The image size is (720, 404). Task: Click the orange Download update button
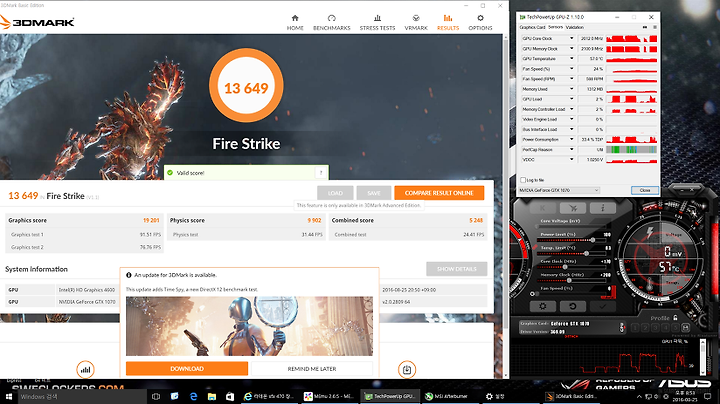point(187,369)
